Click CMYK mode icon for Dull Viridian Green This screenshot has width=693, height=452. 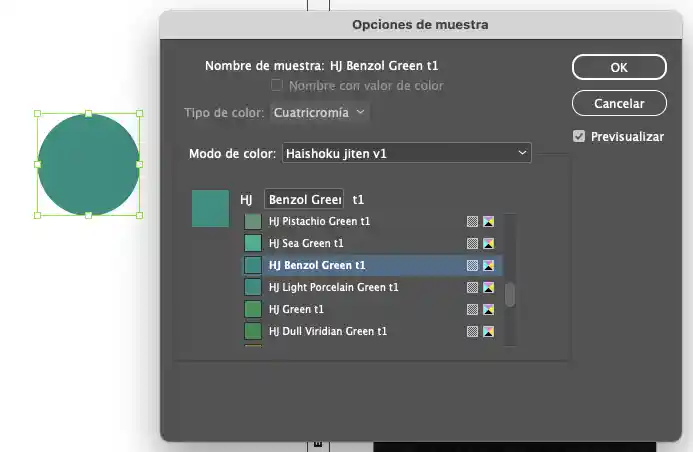point(488,331)
